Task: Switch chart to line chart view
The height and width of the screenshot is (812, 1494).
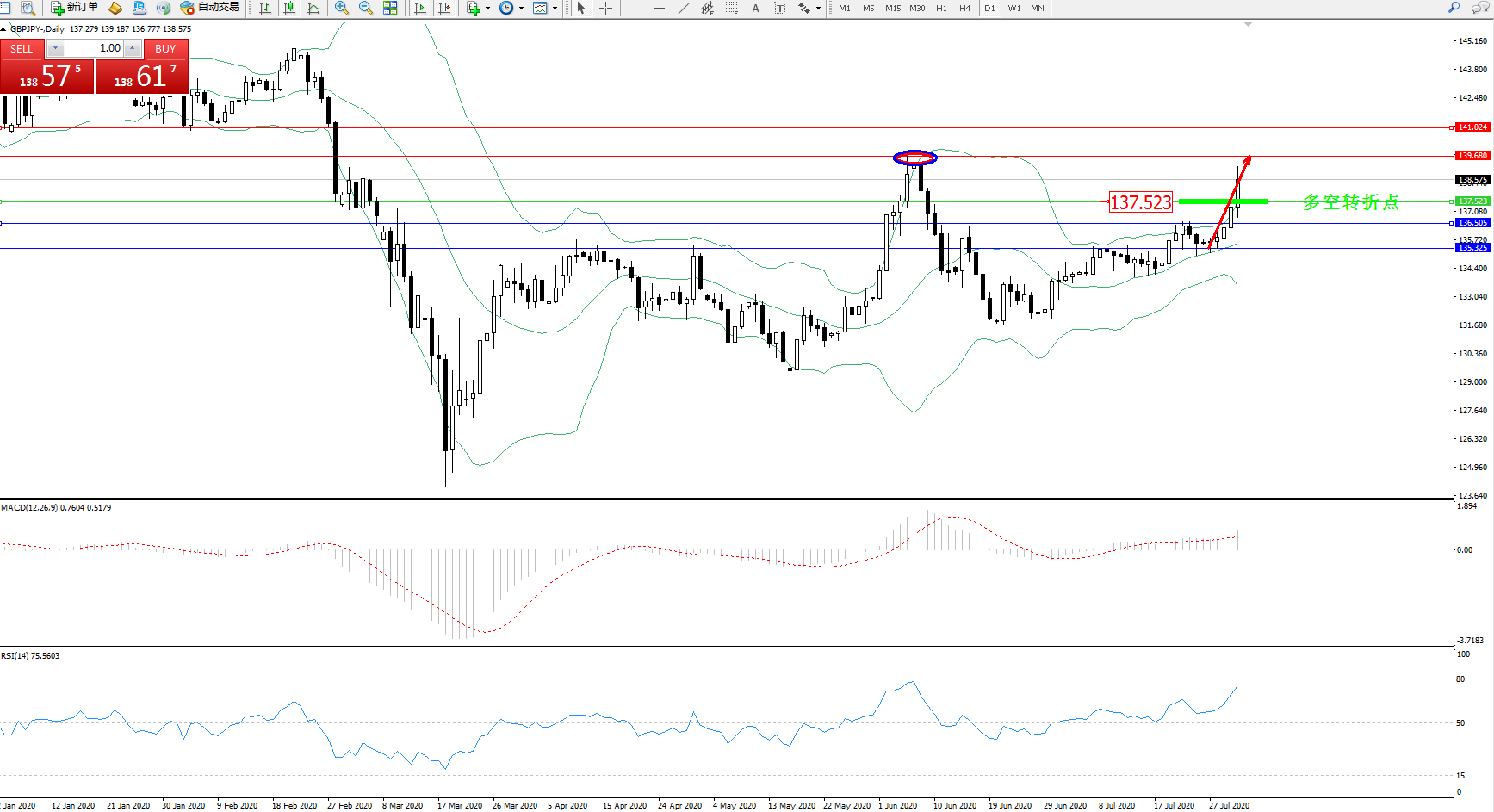Action: 313,8
